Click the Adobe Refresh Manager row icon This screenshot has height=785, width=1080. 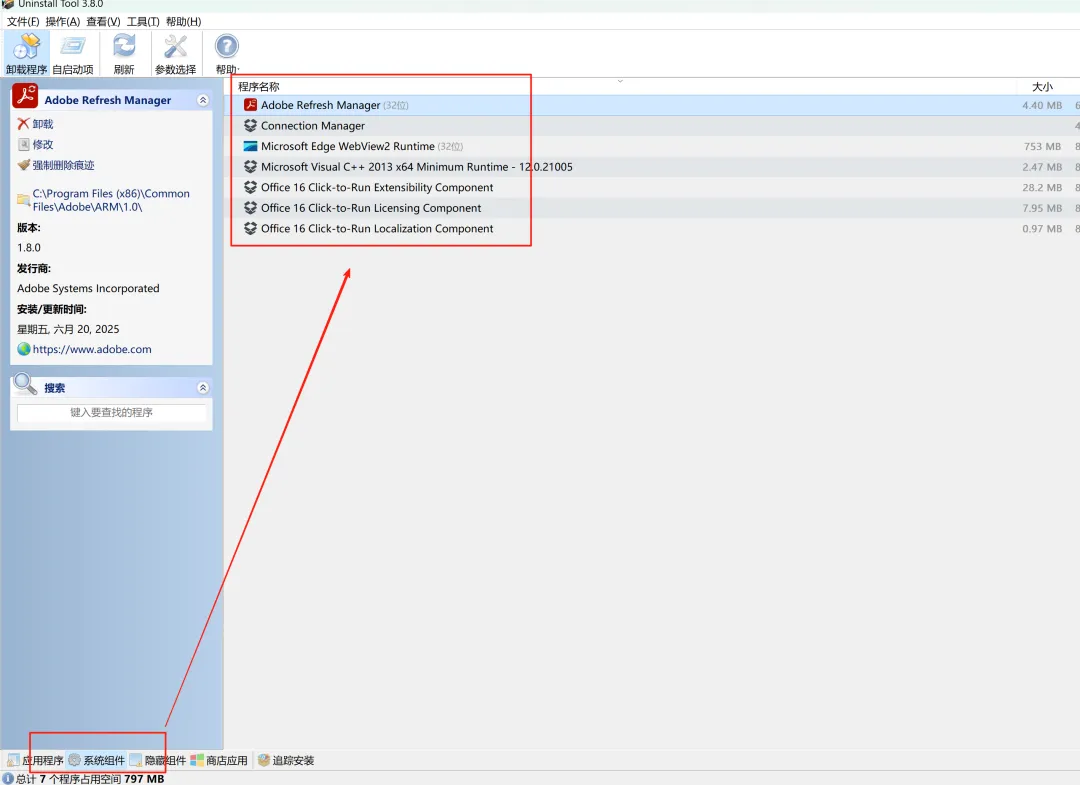(250, 105)
